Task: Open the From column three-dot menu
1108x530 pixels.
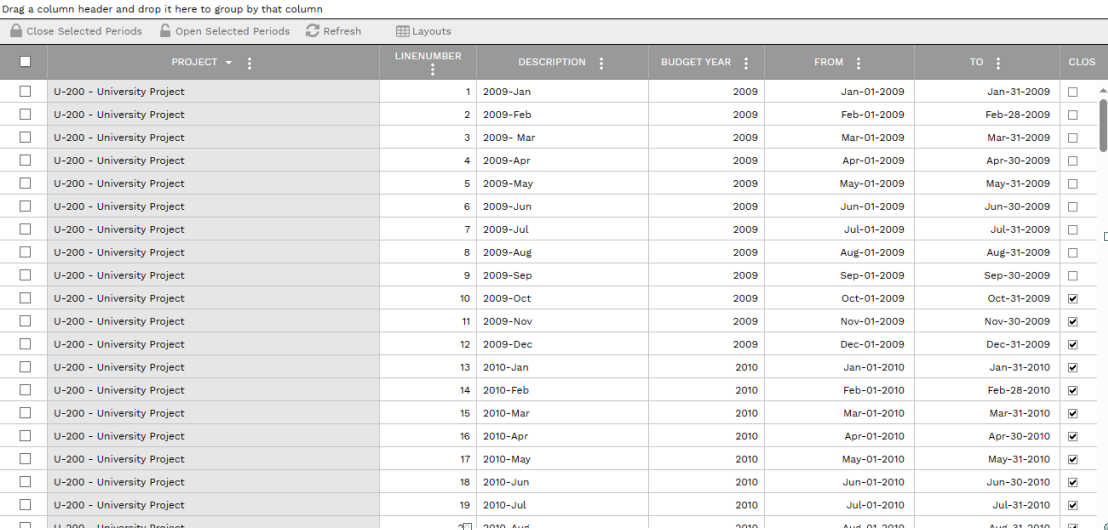Action: 858,63
